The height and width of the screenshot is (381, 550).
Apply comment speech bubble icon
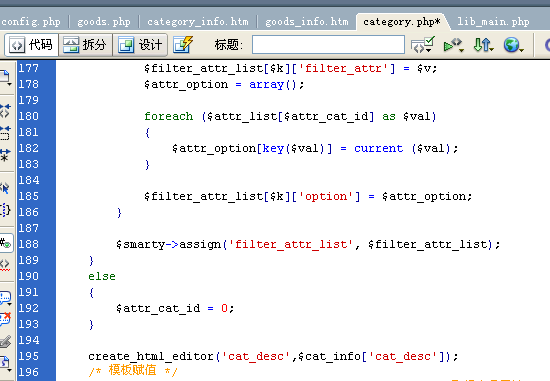[6, 298]
